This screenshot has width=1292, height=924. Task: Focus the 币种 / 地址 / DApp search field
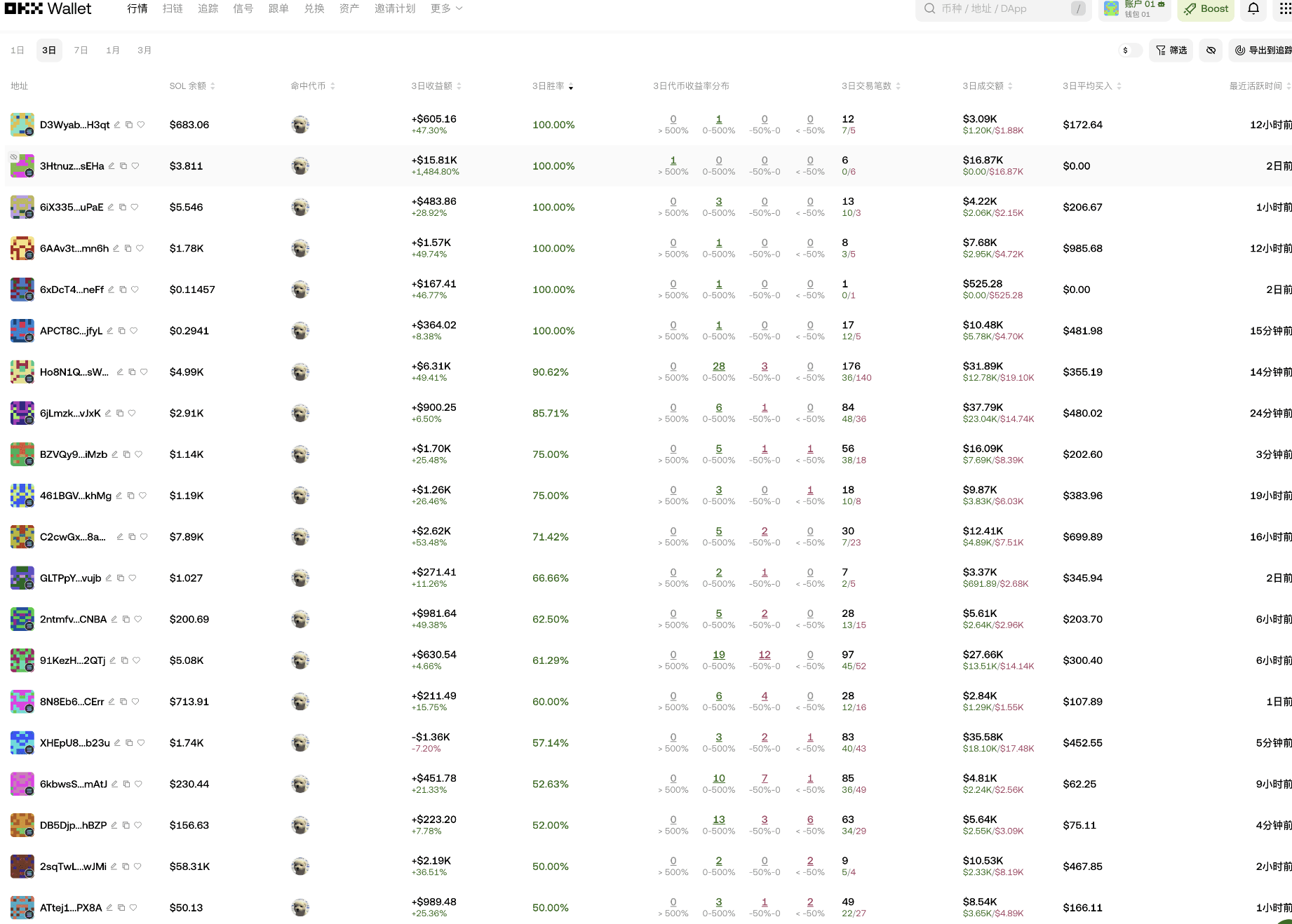coord(1004,8)
